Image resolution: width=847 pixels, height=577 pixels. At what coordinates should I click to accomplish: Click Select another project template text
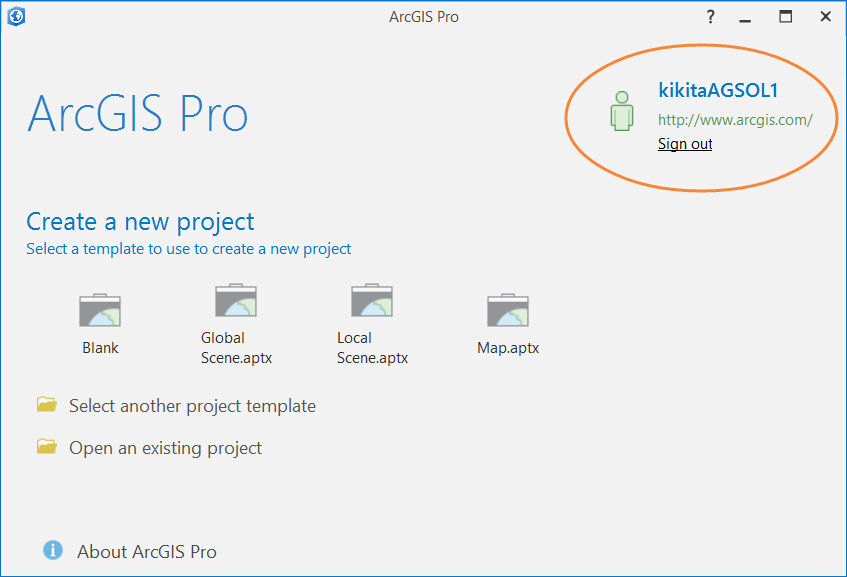(x=192, y=406)
